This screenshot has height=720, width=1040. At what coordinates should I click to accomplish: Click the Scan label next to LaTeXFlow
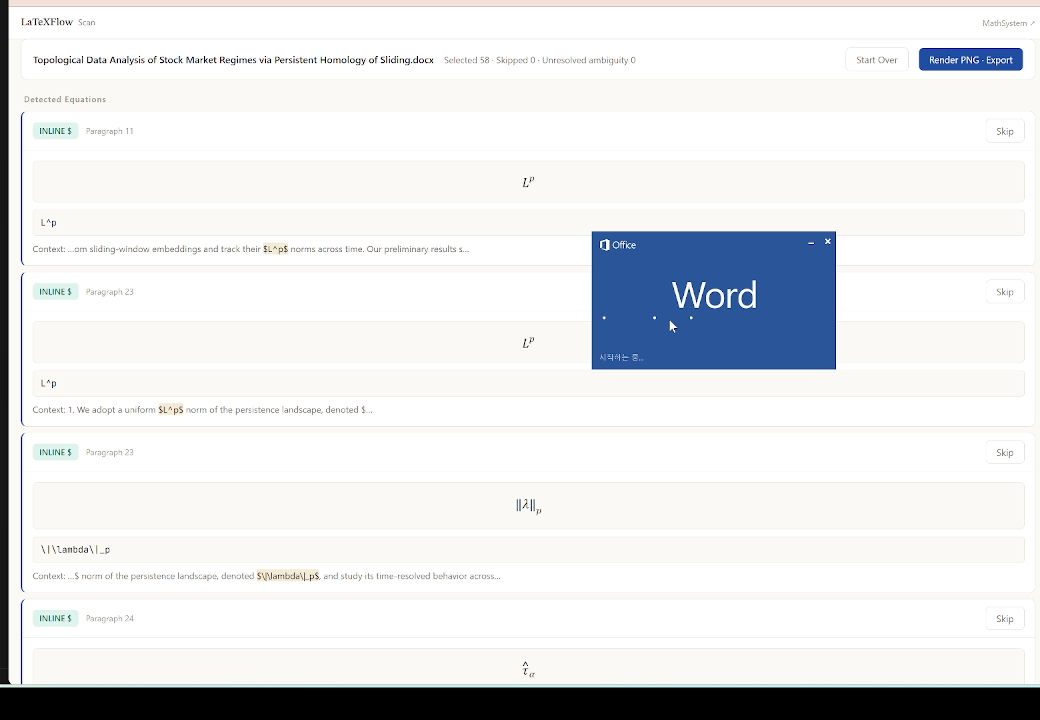pos(87,23)
